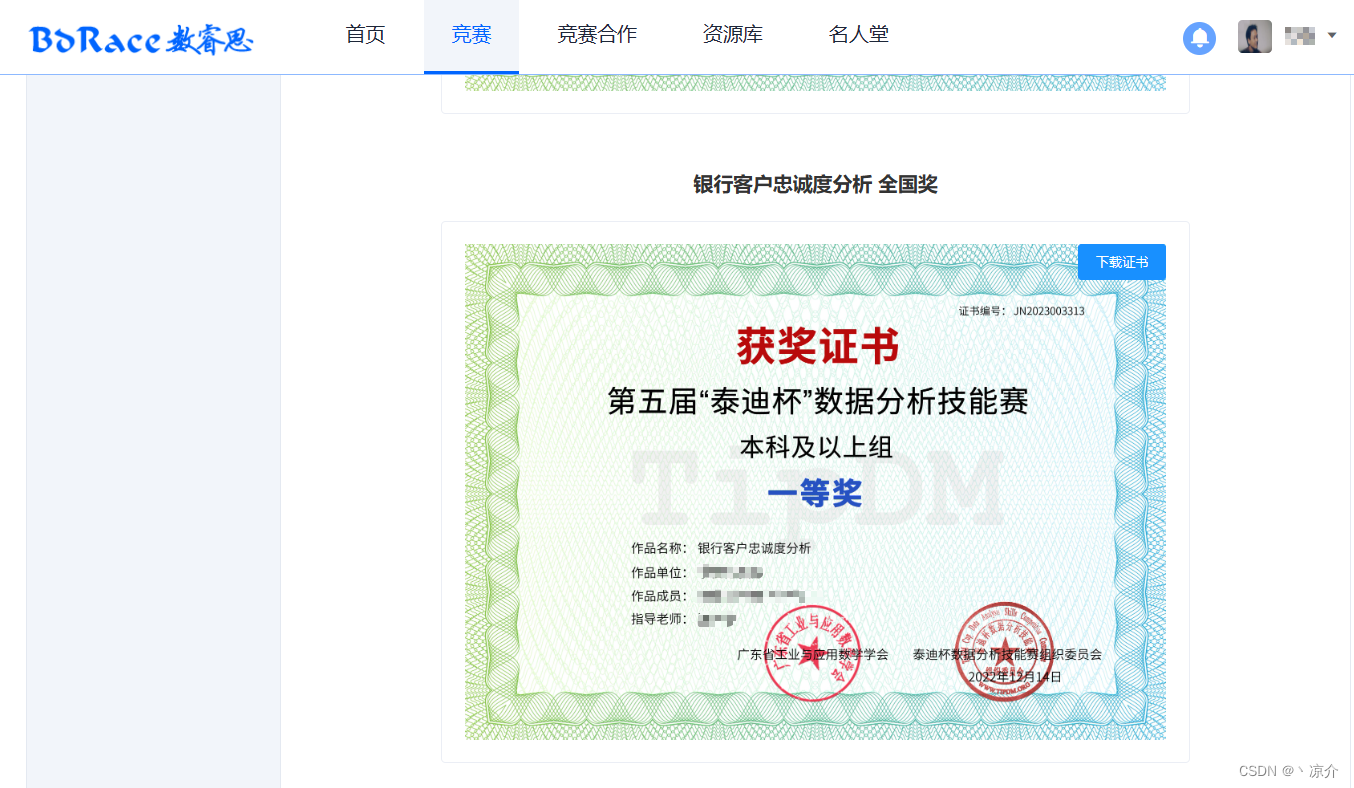Click the 获奖证书 certificate image
The height and width of the screenshot is (788, 1354).
click(x=815, y=492)
